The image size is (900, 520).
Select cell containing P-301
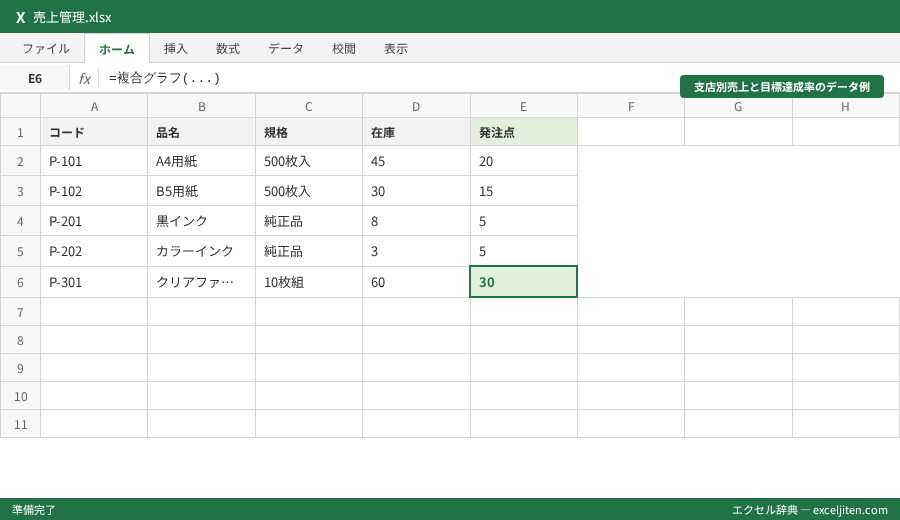94,282
